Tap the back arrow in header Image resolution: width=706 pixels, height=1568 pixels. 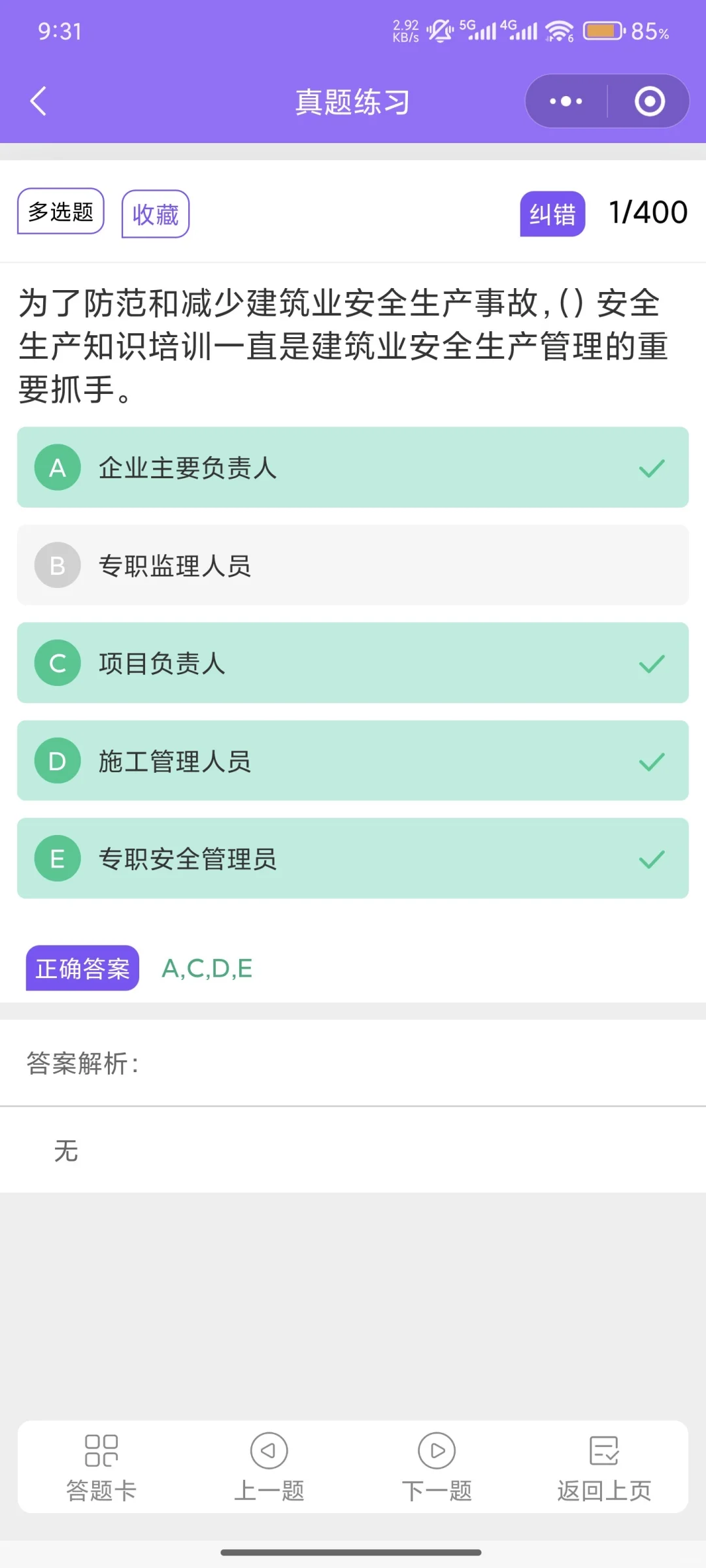39,101
